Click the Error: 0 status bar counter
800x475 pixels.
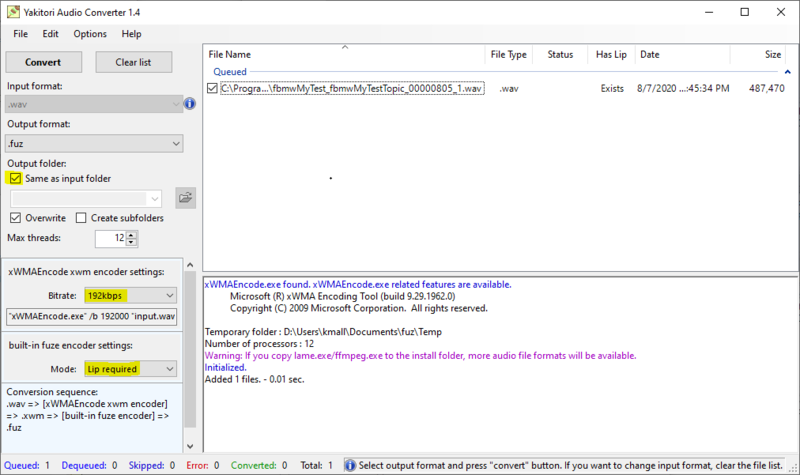(x=203, y=465)
